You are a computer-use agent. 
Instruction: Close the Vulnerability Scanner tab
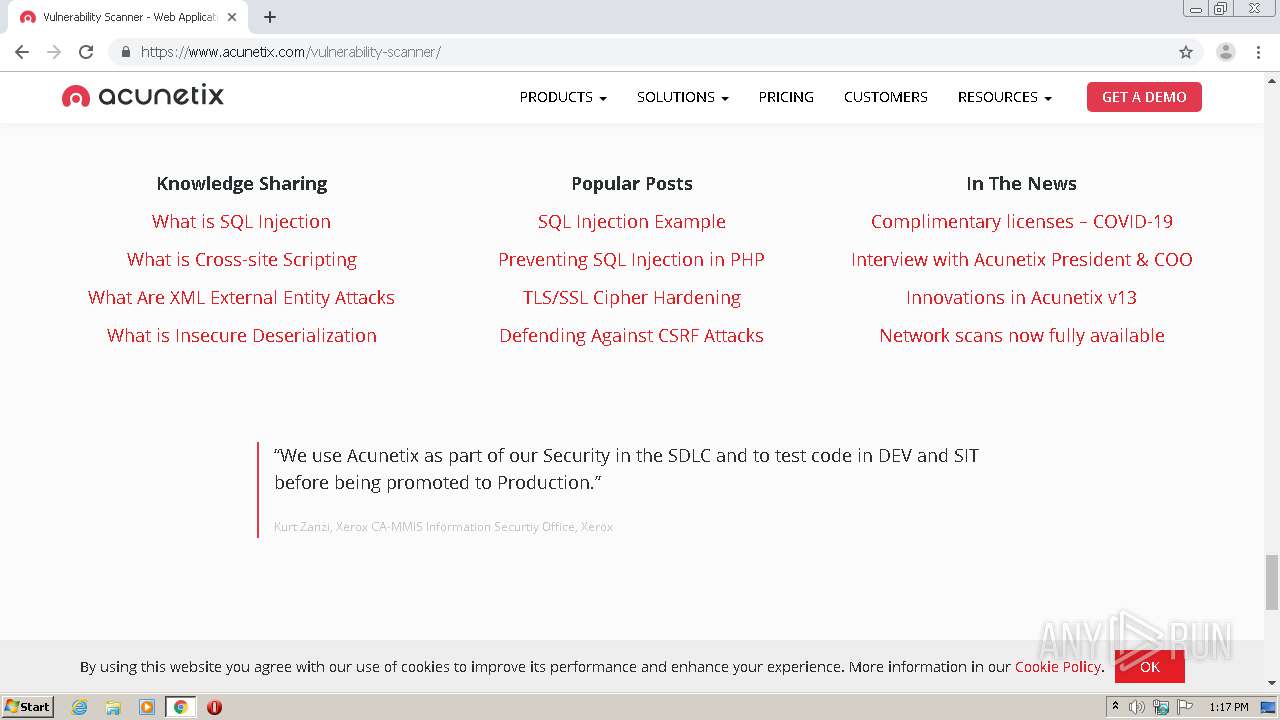click(x=232, y=17)
